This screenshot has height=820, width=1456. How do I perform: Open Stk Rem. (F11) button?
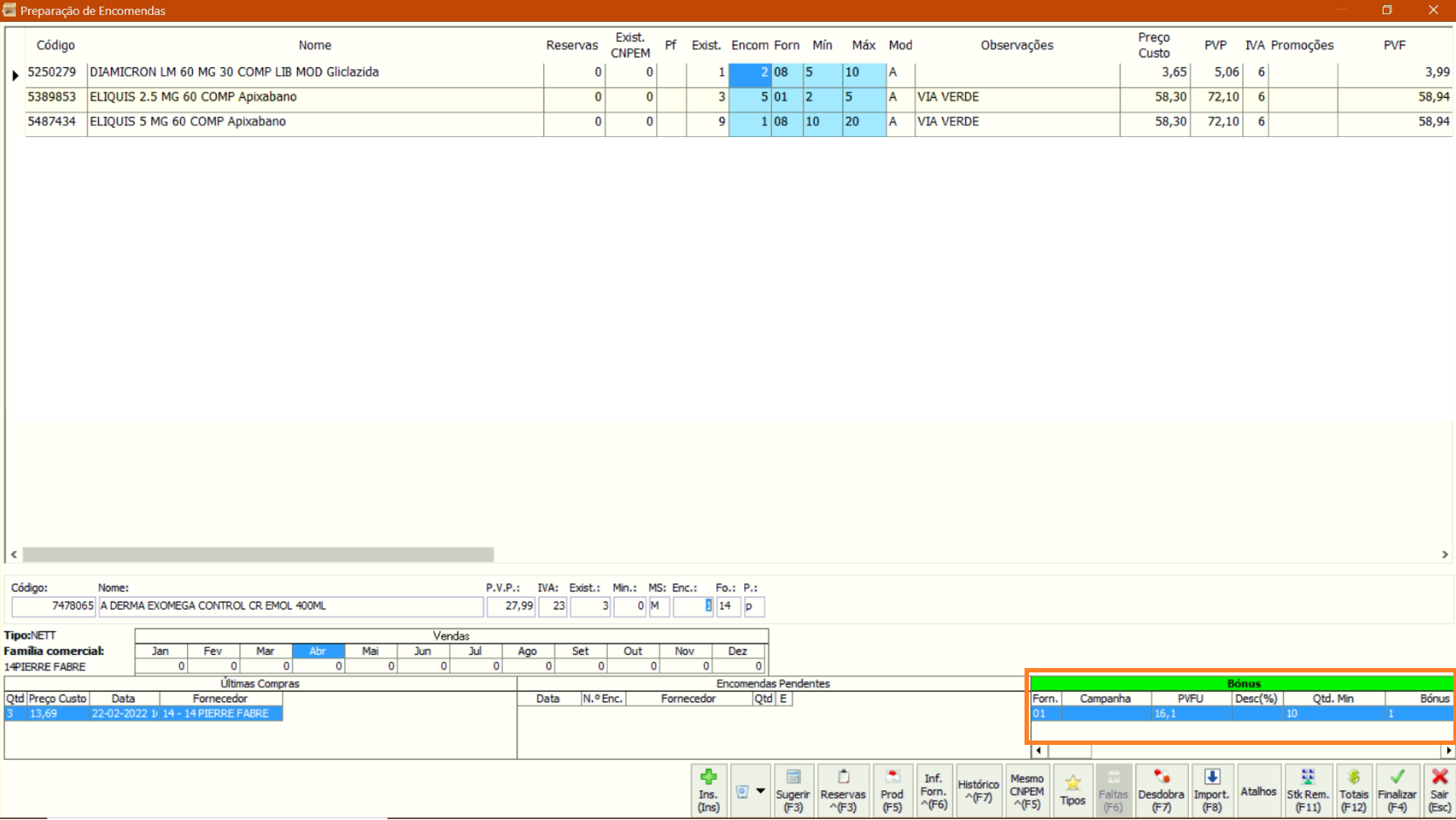1308,790
